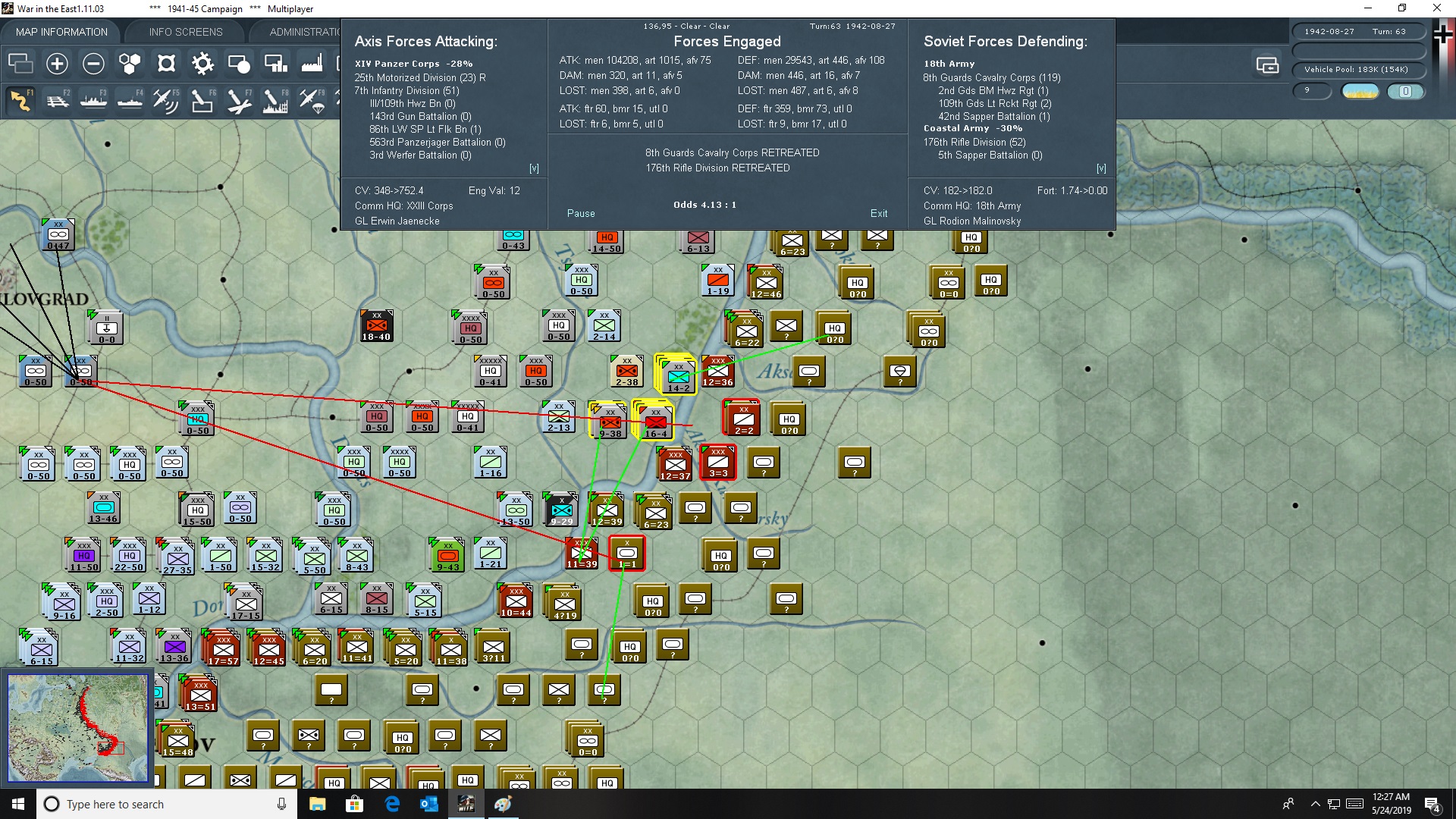
Task: Select the red-outlined 1=1 Soviet counter
Action: pos(627,554)
